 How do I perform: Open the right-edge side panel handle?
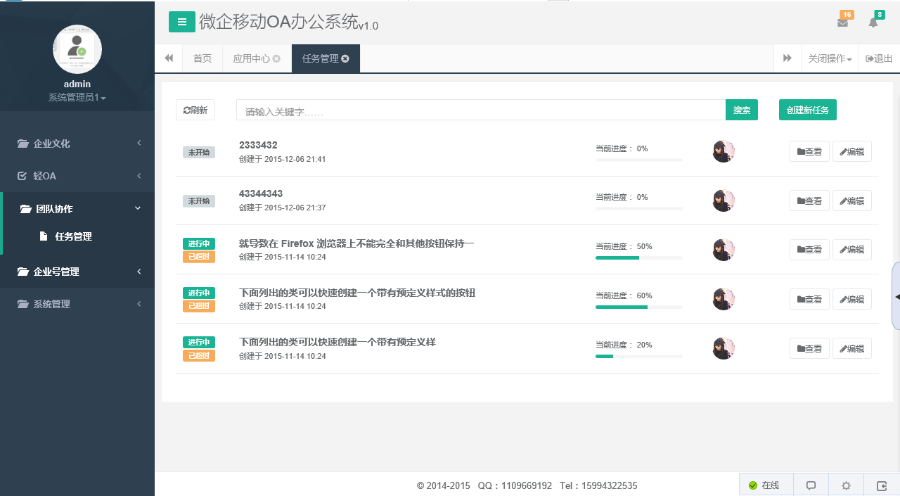pos(895,296)
